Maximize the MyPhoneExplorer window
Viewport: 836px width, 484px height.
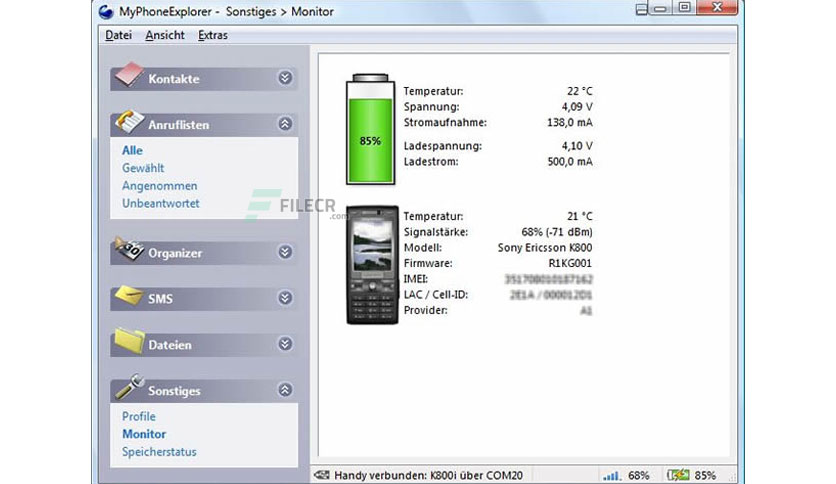(x=685, y=7)
